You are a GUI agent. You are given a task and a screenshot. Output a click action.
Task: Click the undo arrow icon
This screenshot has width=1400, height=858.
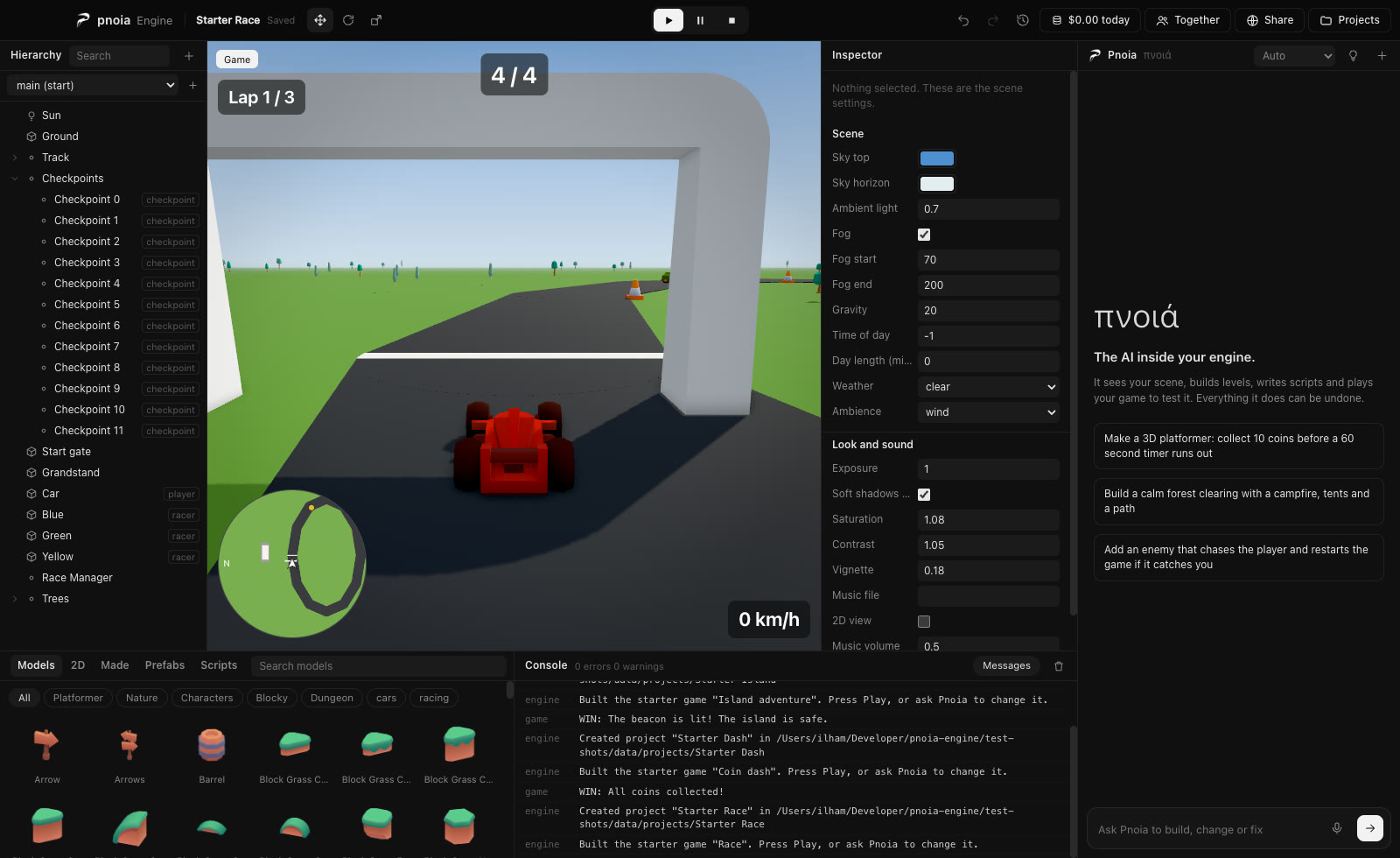pos(963,20)
